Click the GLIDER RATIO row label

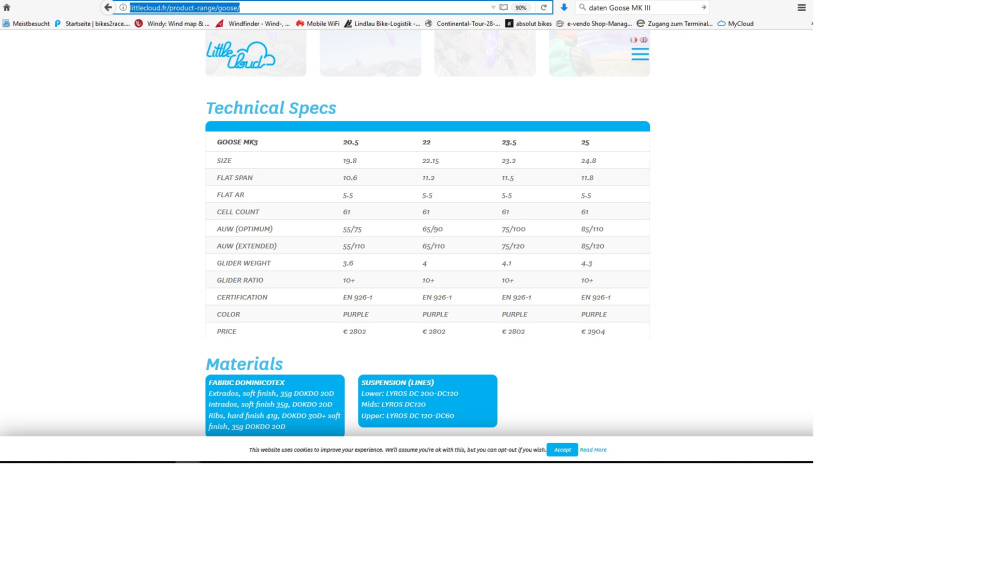(x=240, y=280)
